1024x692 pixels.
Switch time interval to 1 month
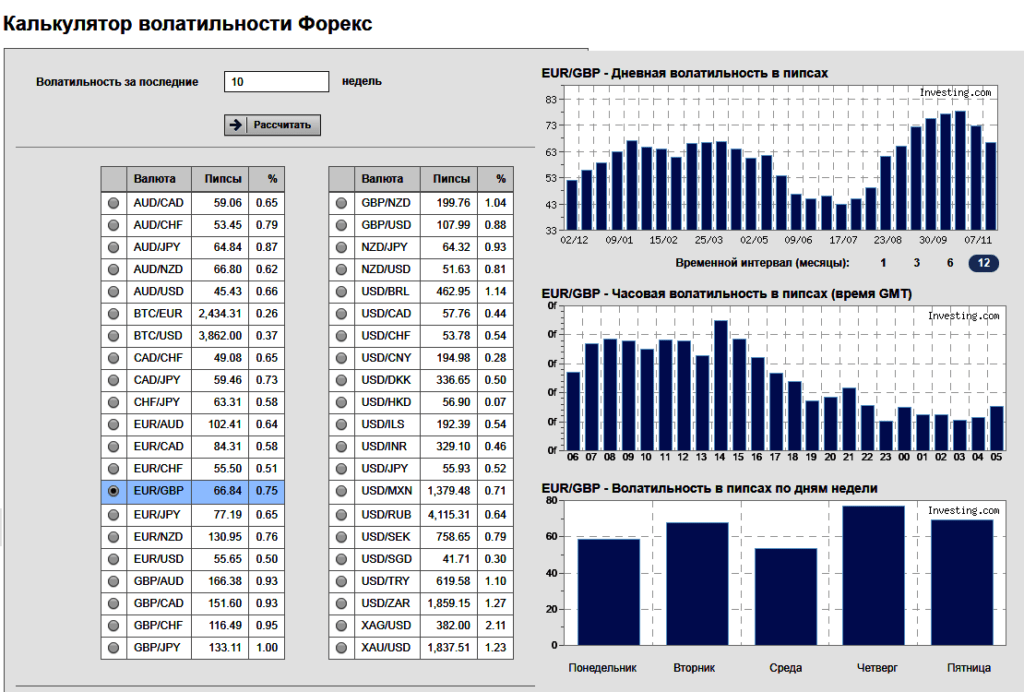coord(883,263)
